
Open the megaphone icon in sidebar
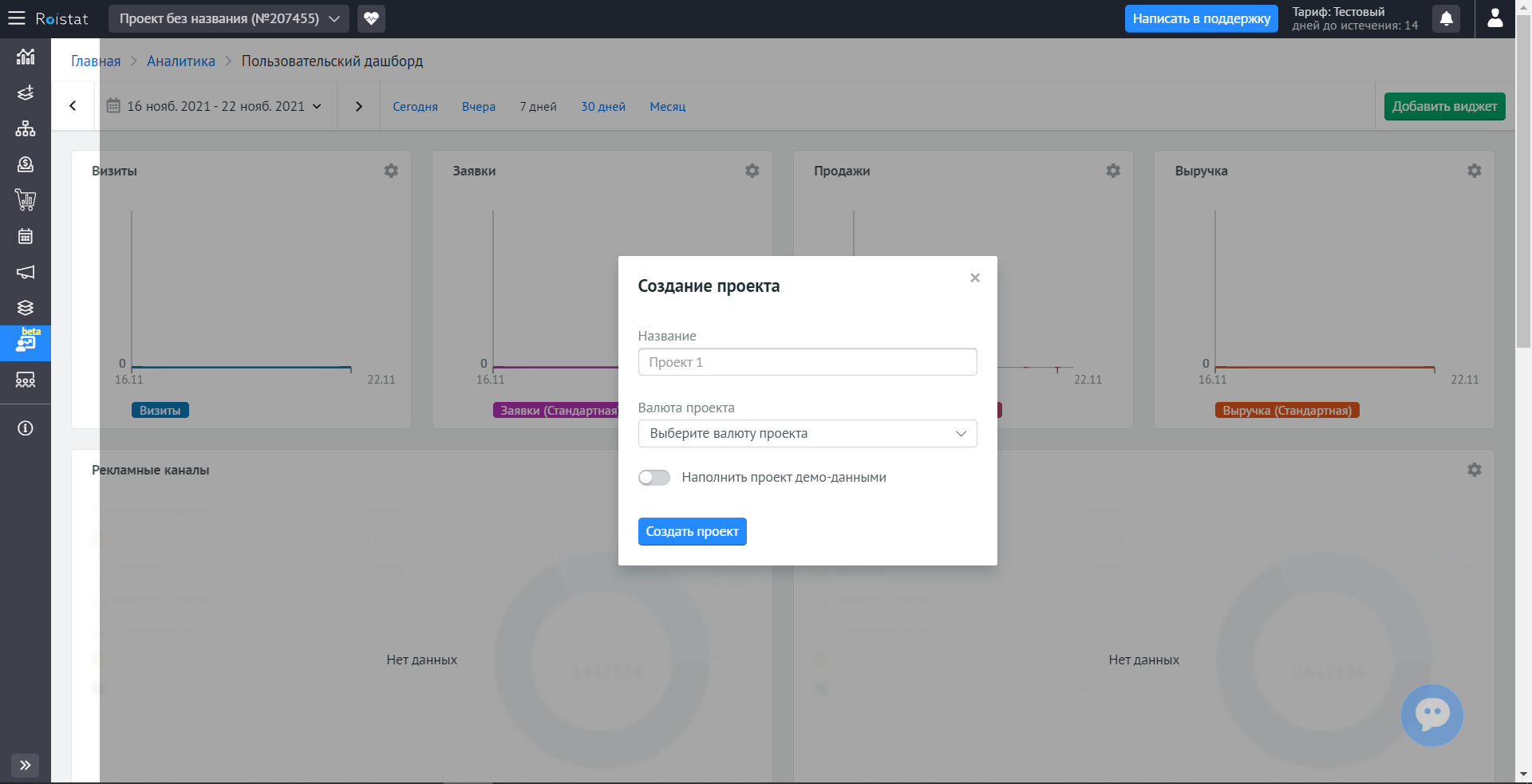[26, 272]
